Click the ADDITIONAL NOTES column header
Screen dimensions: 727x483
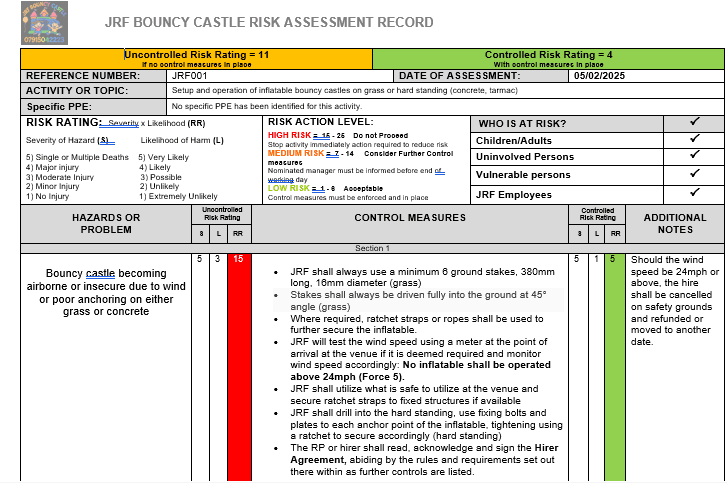[x=675, y=223]
